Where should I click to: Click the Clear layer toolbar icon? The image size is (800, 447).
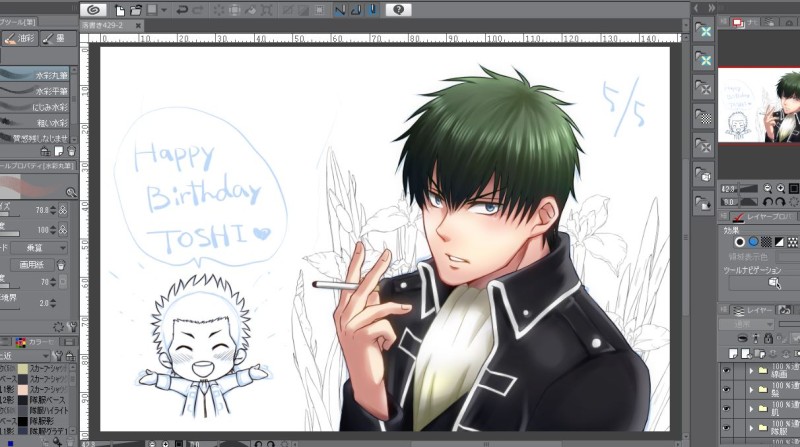pyautogui.click(x=219, y=10)
